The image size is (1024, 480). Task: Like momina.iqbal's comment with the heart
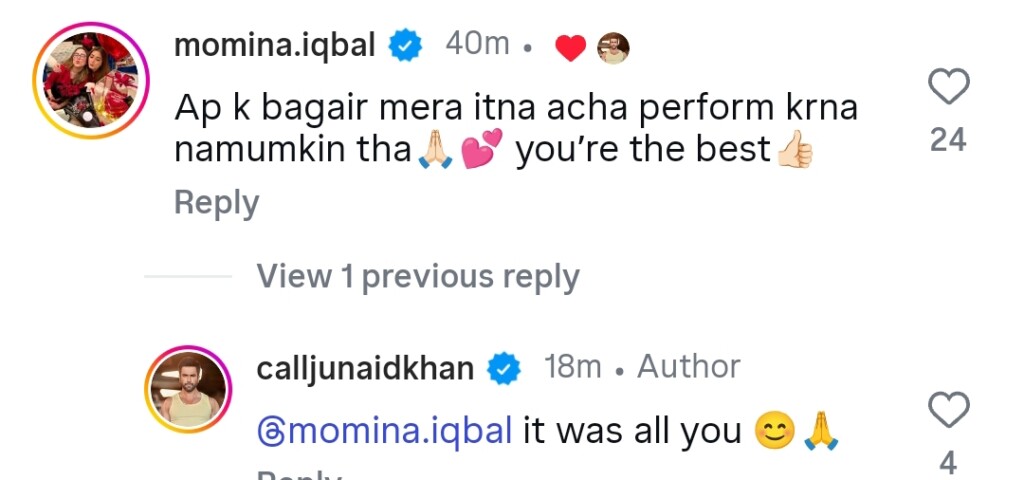click(x=948, y=89)
